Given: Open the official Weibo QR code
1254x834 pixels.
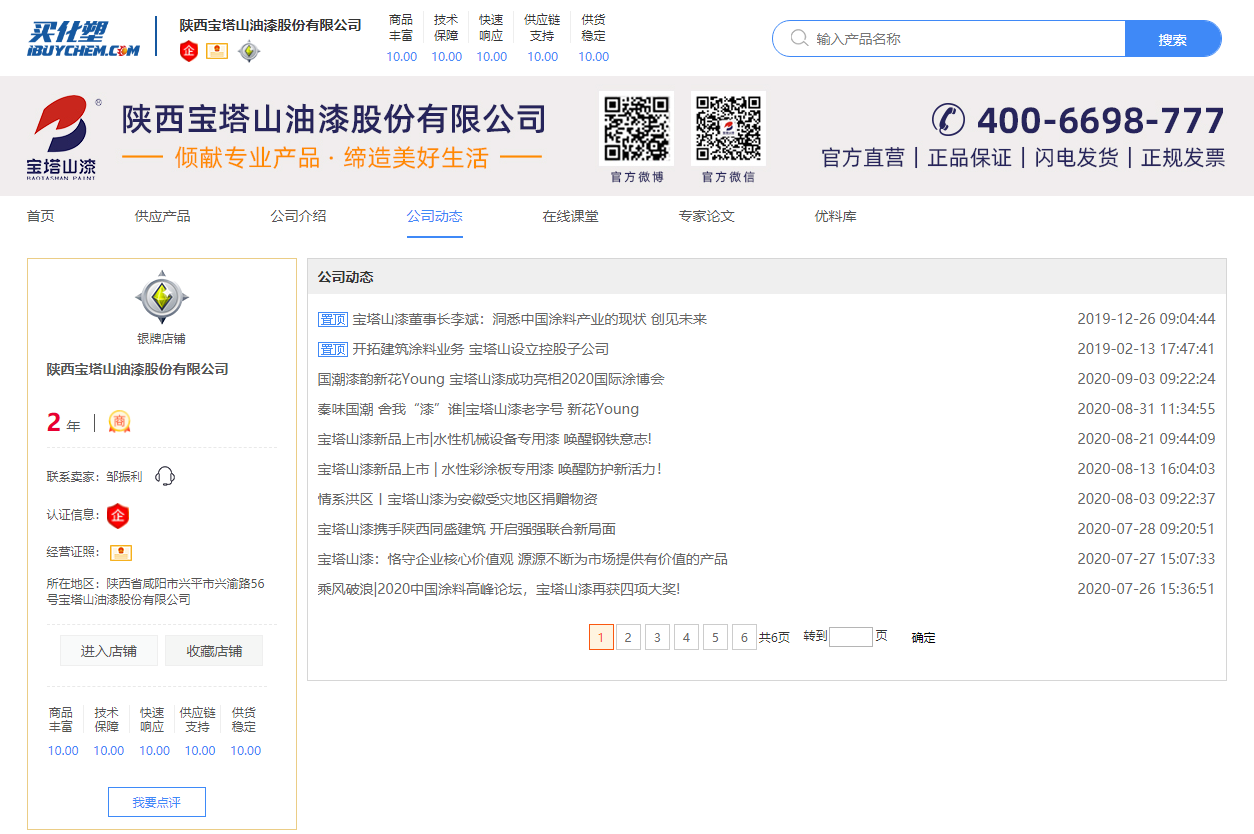Looking at the screenshot, I should tap(637, 129).
